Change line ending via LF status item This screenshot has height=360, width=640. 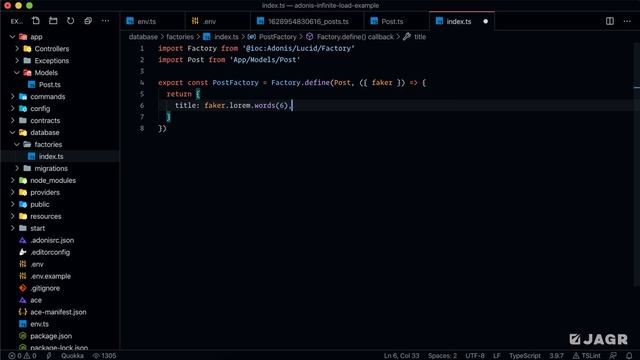pyautogui.click(x=497, y=356)
